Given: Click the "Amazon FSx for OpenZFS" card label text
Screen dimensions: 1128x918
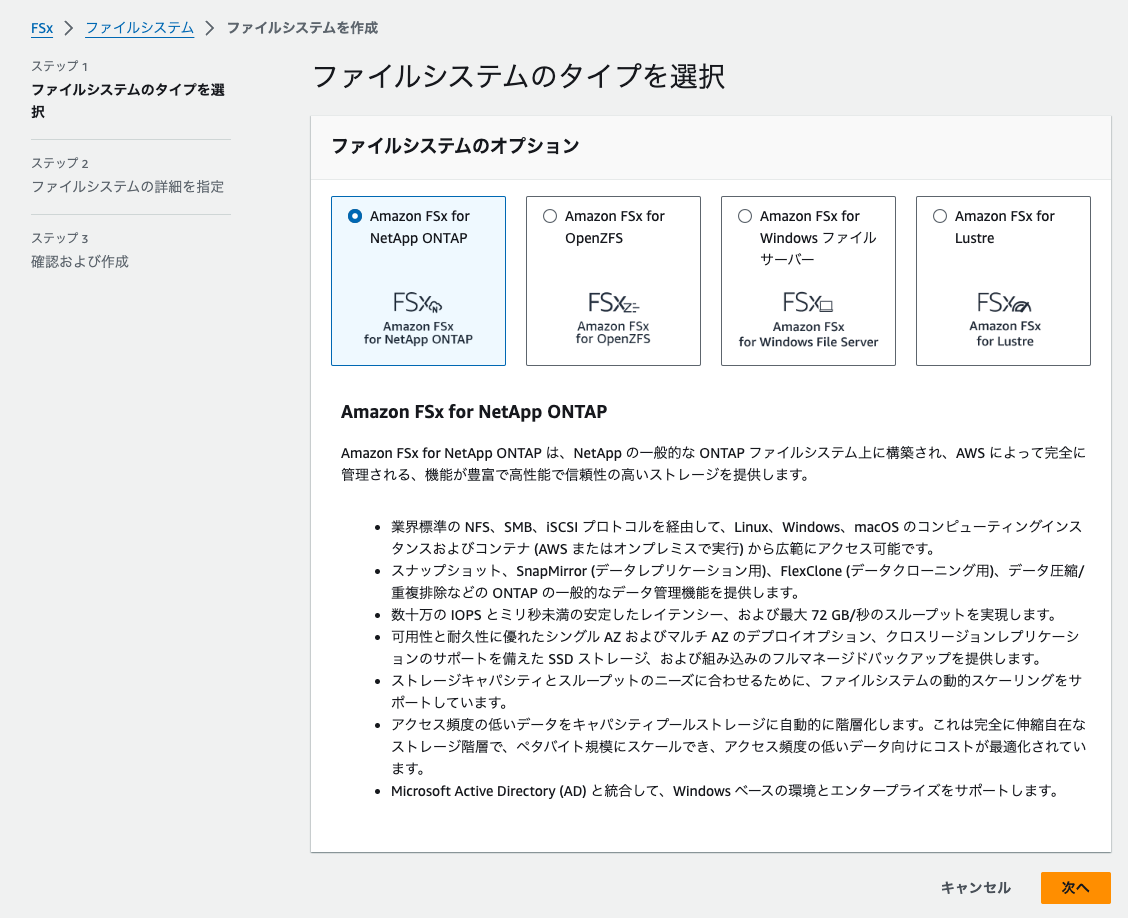Looking at the screenshot, I should tap(614, 227).
